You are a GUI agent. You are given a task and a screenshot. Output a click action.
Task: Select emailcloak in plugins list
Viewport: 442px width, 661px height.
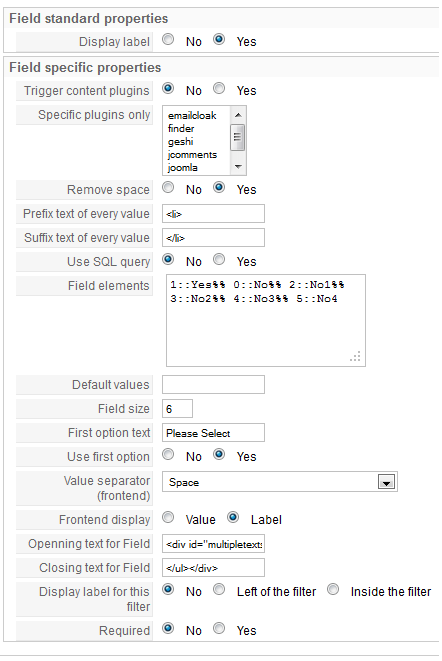coord(192,116)
